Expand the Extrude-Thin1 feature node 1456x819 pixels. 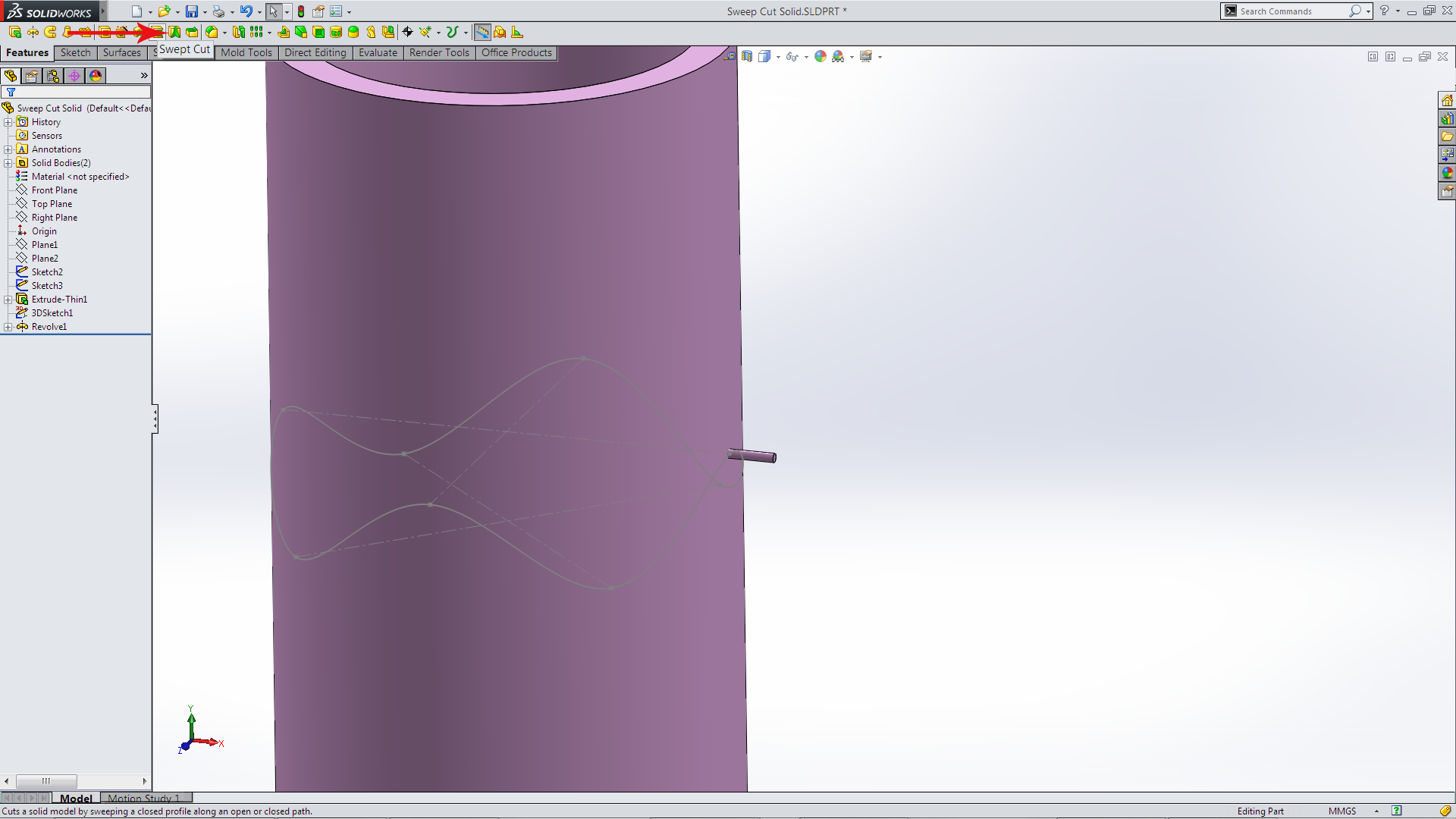tap(8, 300)
